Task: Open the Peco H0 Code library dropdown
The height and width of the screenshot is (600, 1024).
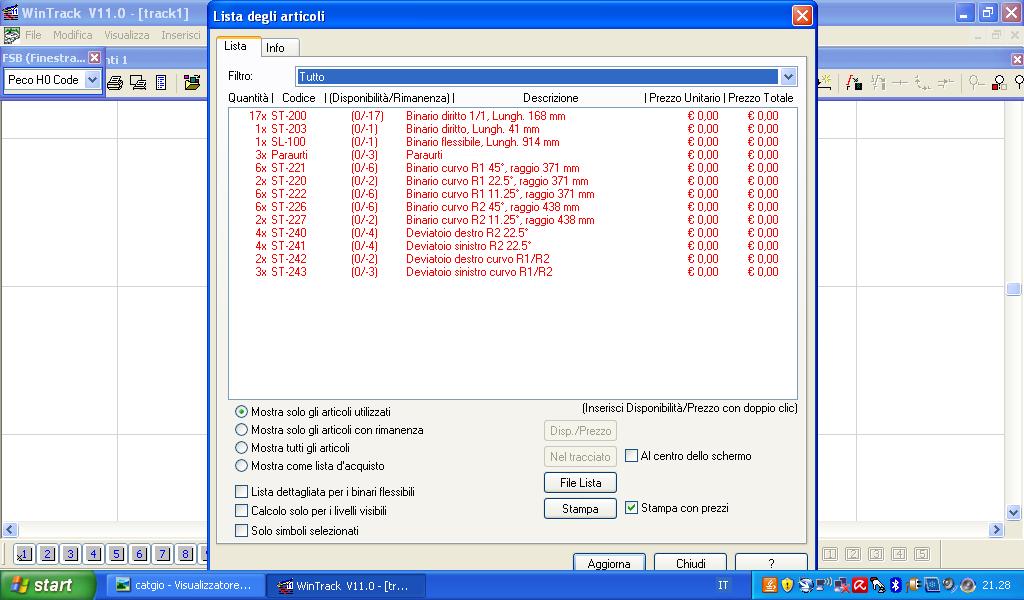Action: pyautogui.click(x=93, y=80)
